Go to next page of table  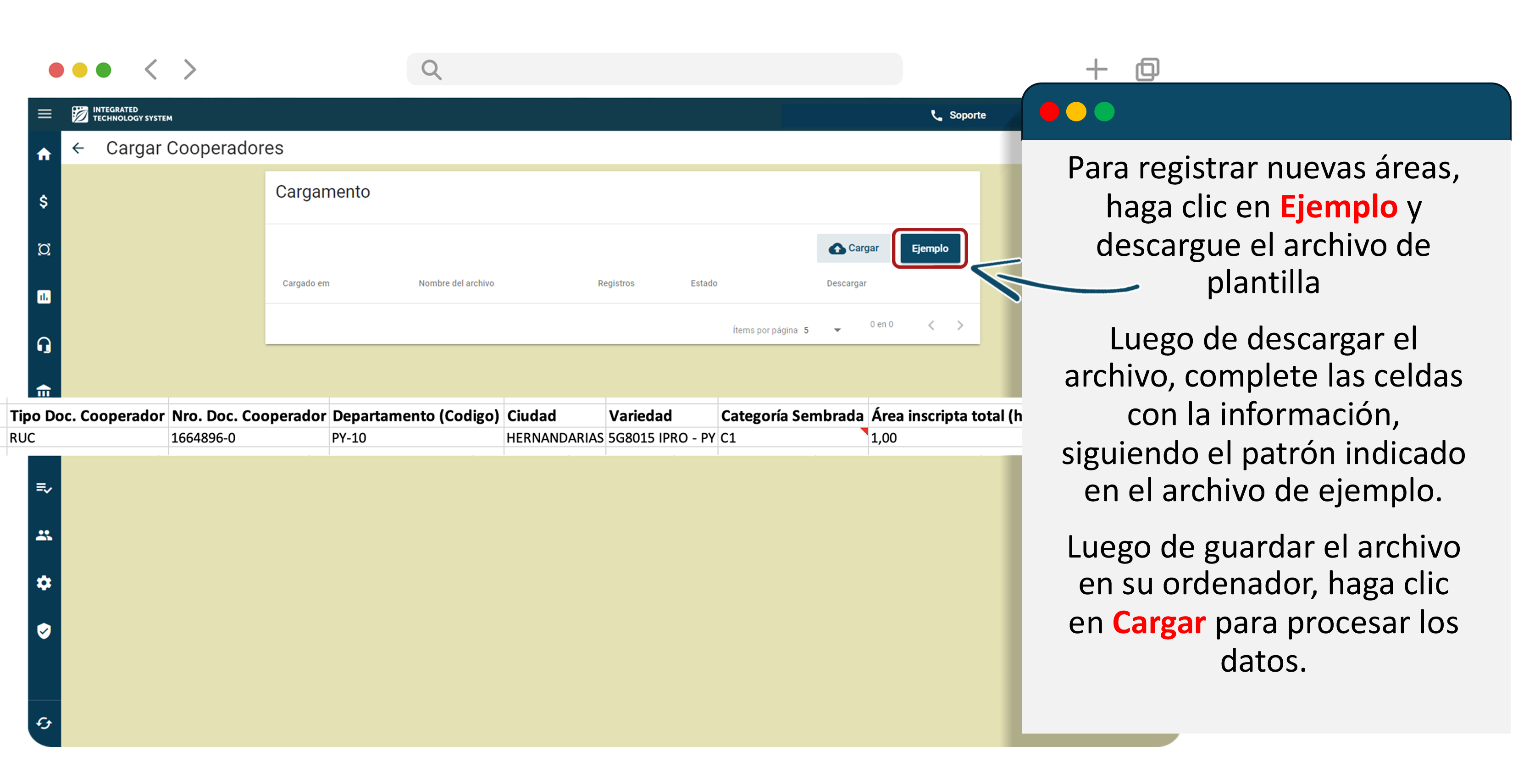[960, 325]
